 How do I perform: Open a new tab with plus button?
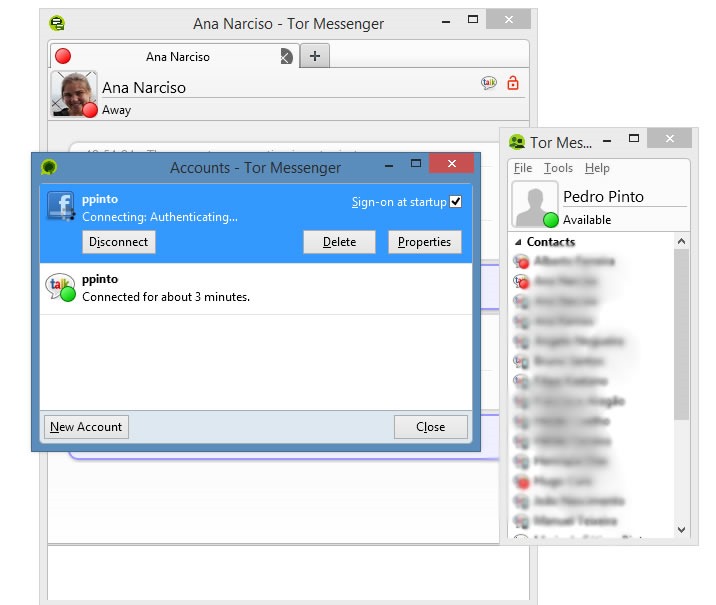click(314, 56)
